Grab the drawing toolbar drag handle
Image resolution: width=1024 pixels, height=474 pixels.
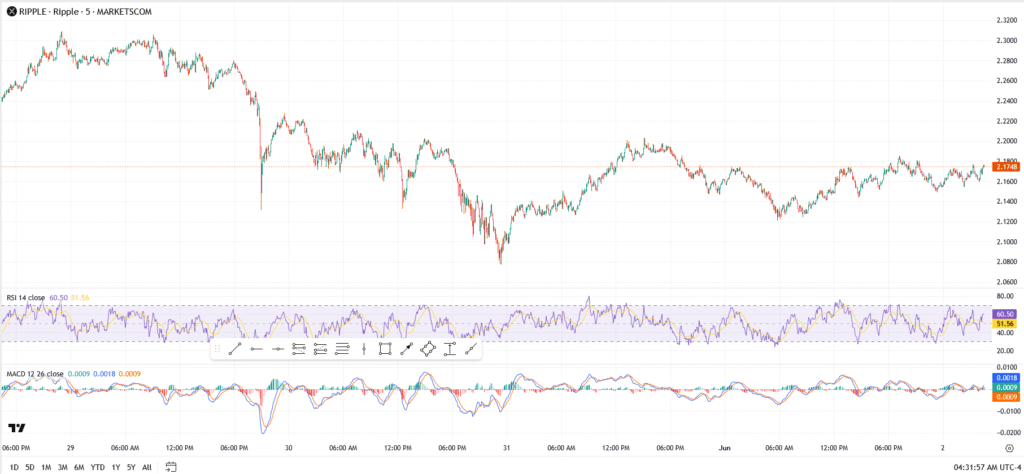coord(217,349)
